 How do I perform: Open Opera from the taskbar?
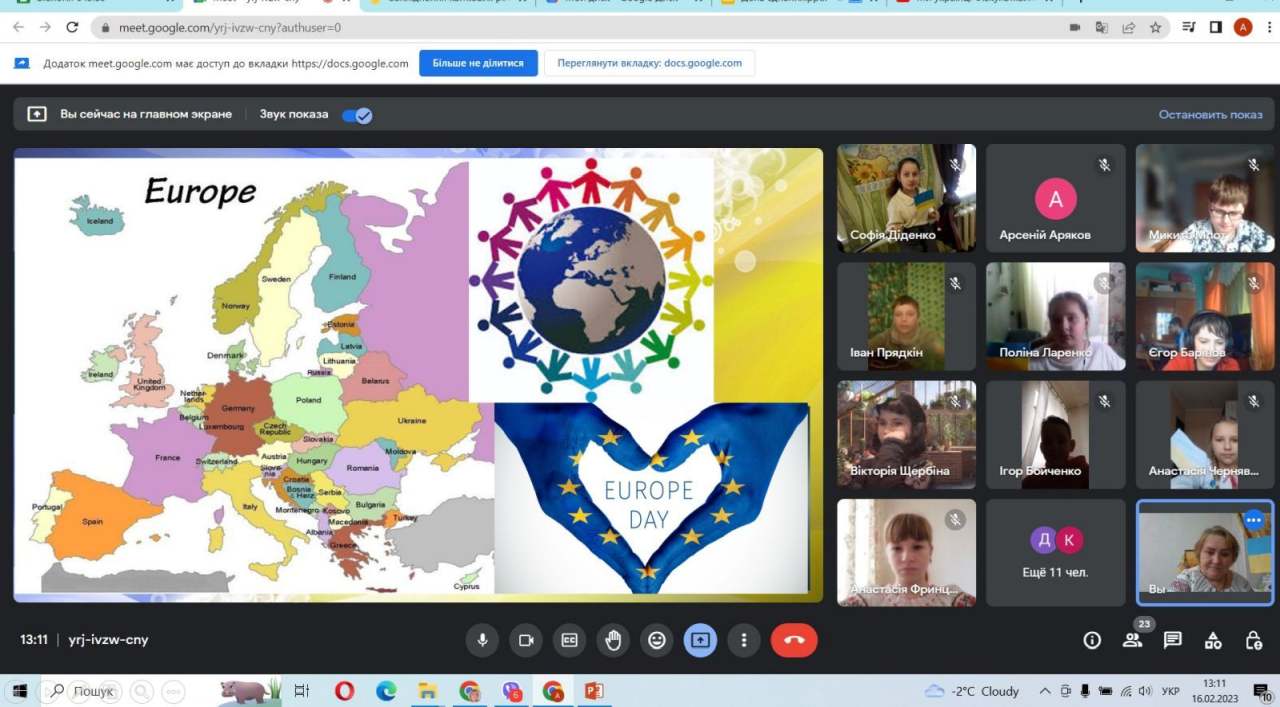click(344, 691)
